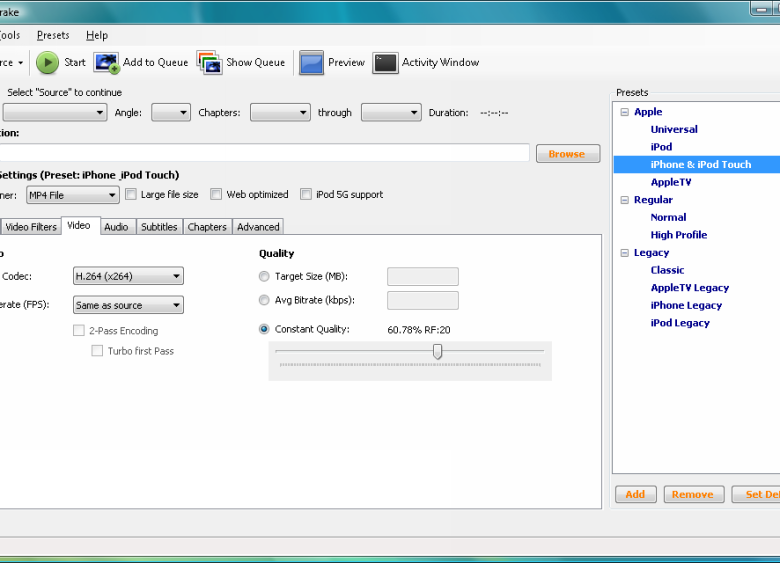This screenshot has width=780, height=563.
Task: Click the Constant Quality slider handle
Action: point(437,351)
